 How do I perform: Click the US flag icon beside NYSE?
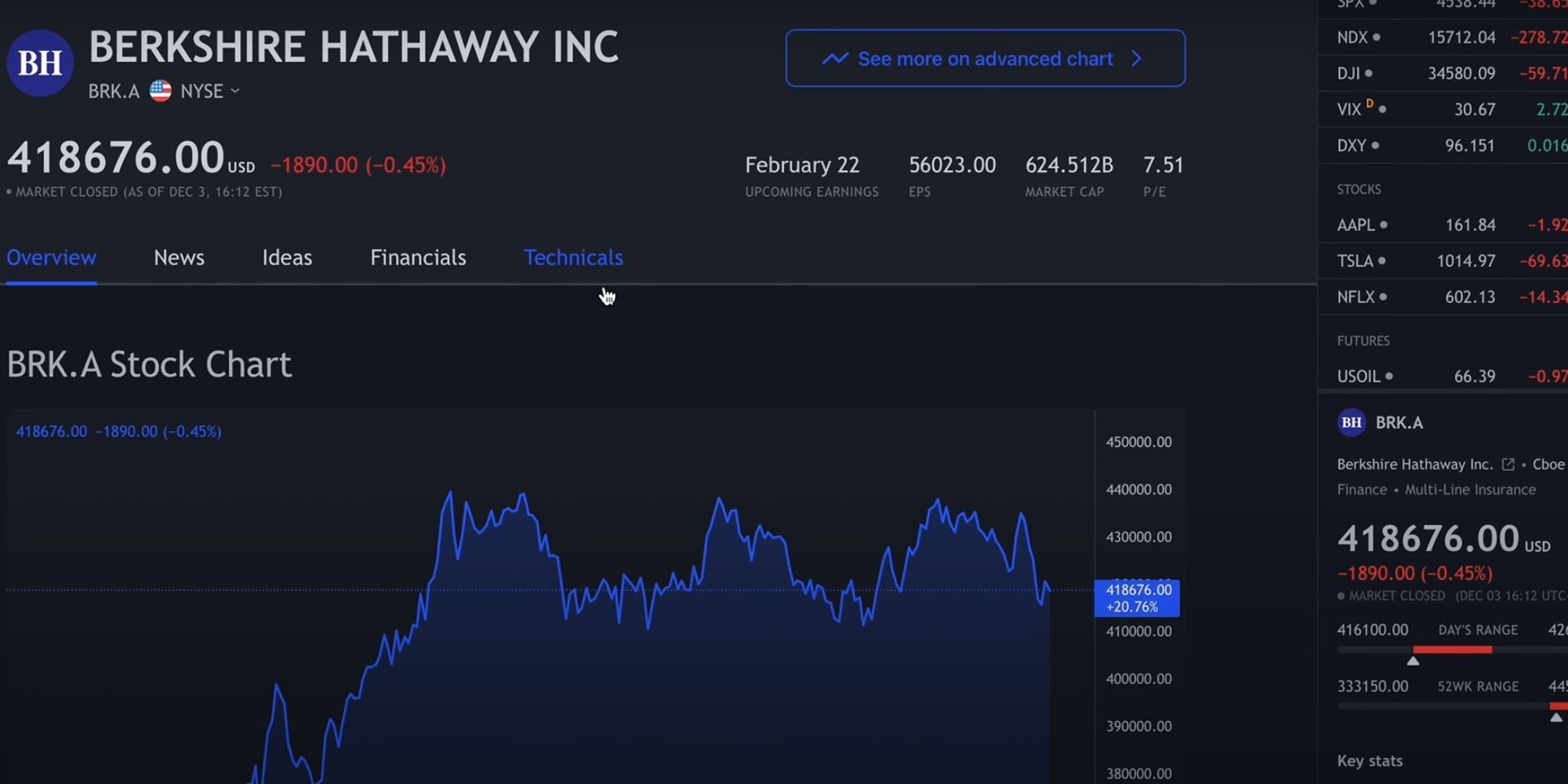point(161,91)
